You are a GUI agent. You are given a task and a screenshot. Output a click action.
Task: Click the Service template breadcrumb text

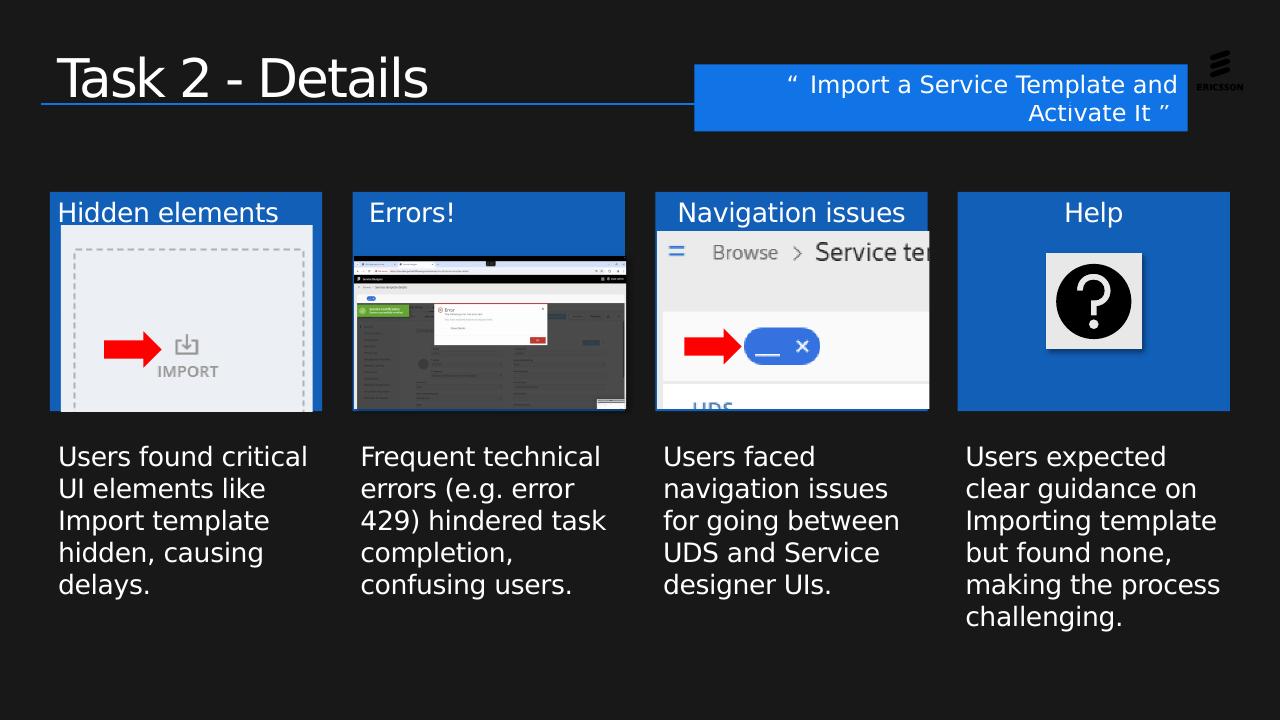click(x=872, y=252)
